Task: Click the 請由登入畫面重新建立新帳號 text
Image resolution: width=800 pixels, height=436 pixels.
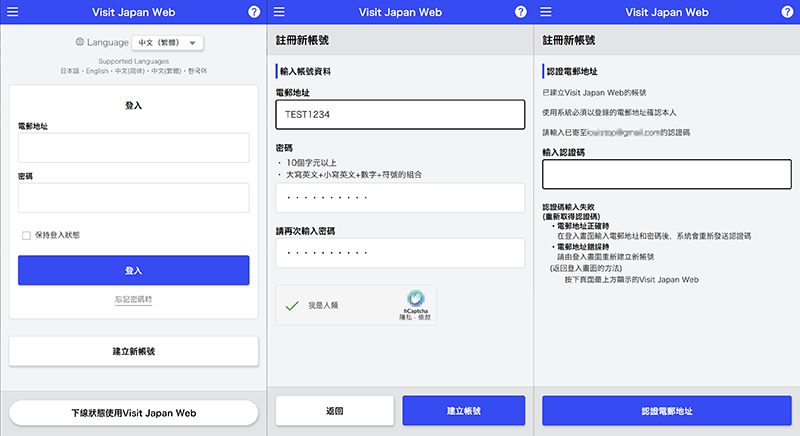Action: 606,257
